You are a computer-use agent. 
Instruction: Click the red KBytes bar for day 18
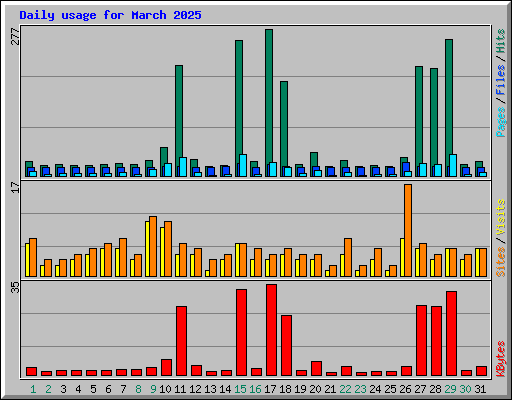tap(286, 346)
